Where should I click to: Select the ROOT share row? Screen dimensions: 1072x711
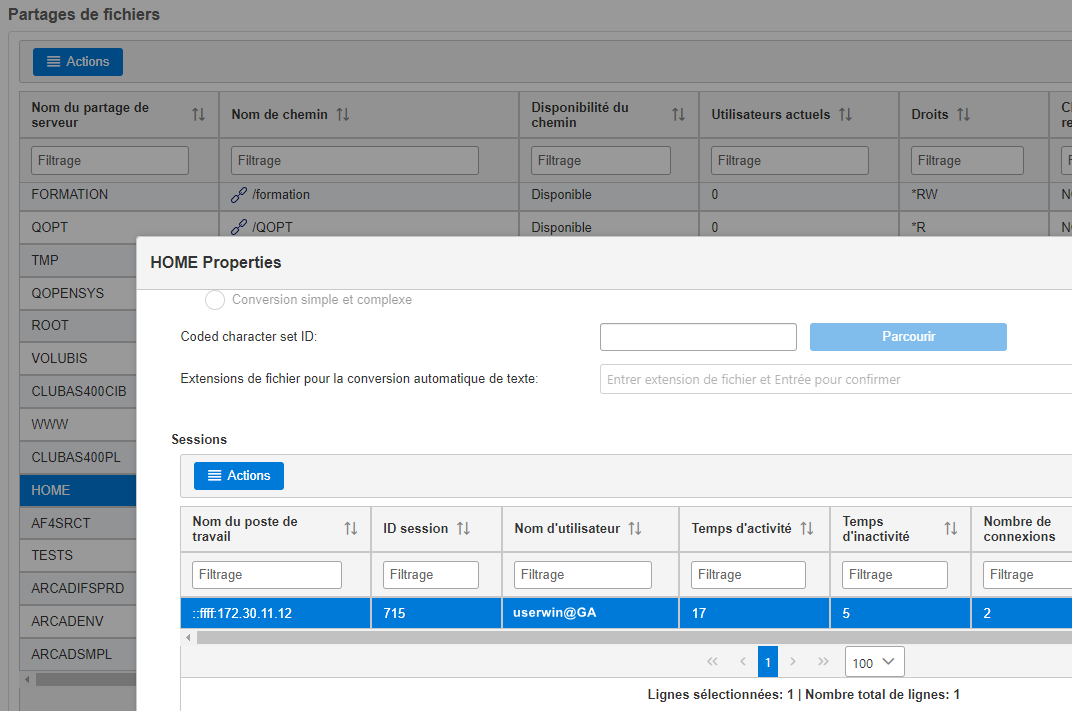click(x=78, y=325)
